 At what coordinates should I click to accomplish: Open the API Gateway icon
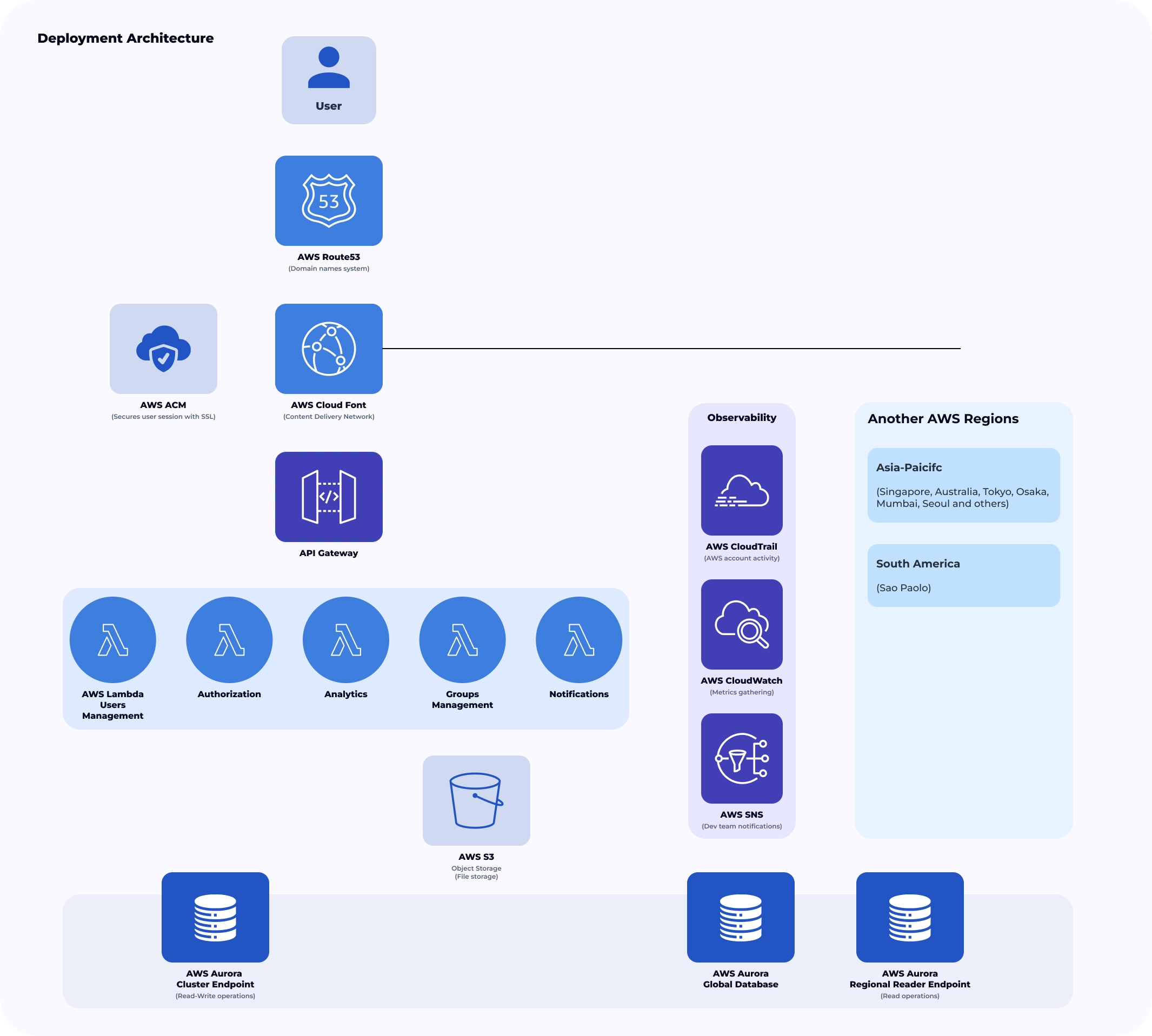pyautogui.click(x=329, y=497)
